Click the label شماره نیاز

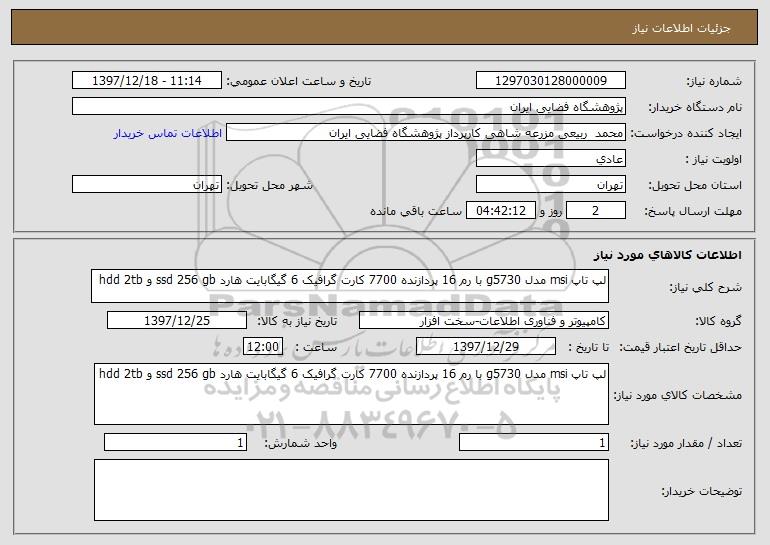[x=714, y=81]
